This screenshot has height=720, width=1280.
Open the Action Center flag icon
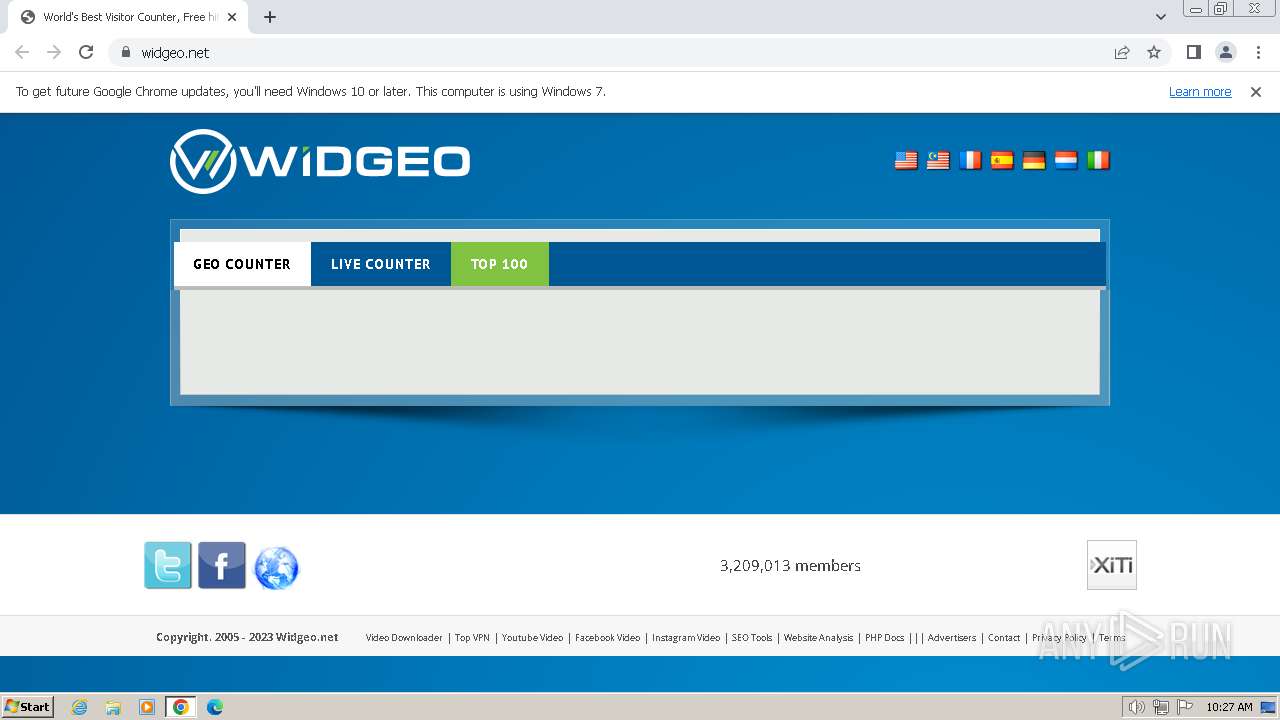tap(1183, 707)
